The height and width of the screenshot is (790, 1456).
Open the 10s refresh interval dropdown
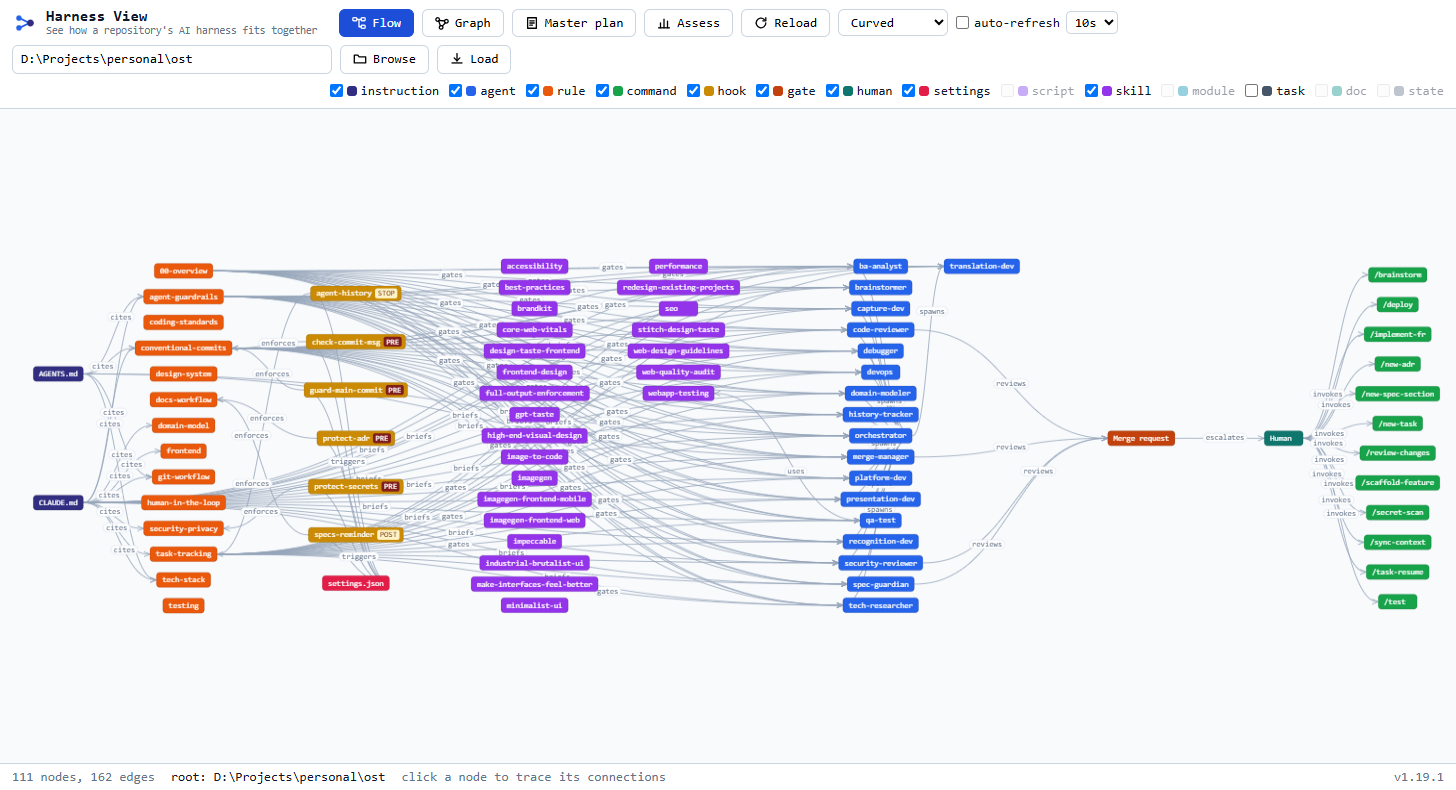coord(1092,23)
